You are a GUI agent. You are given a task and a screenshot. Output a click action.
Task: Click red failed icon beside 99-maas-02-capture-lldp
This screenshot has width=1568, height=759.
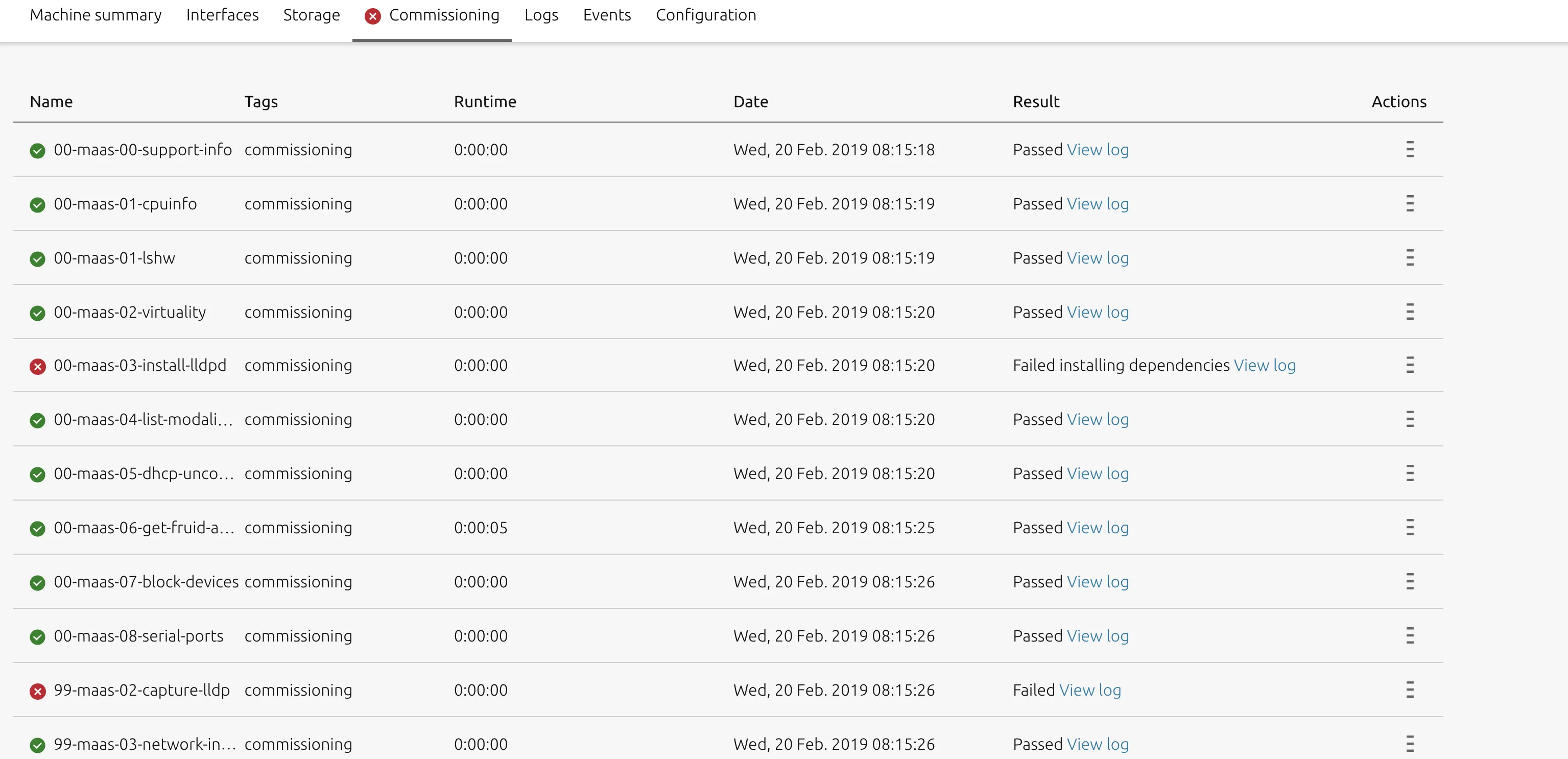coord(38,692)
